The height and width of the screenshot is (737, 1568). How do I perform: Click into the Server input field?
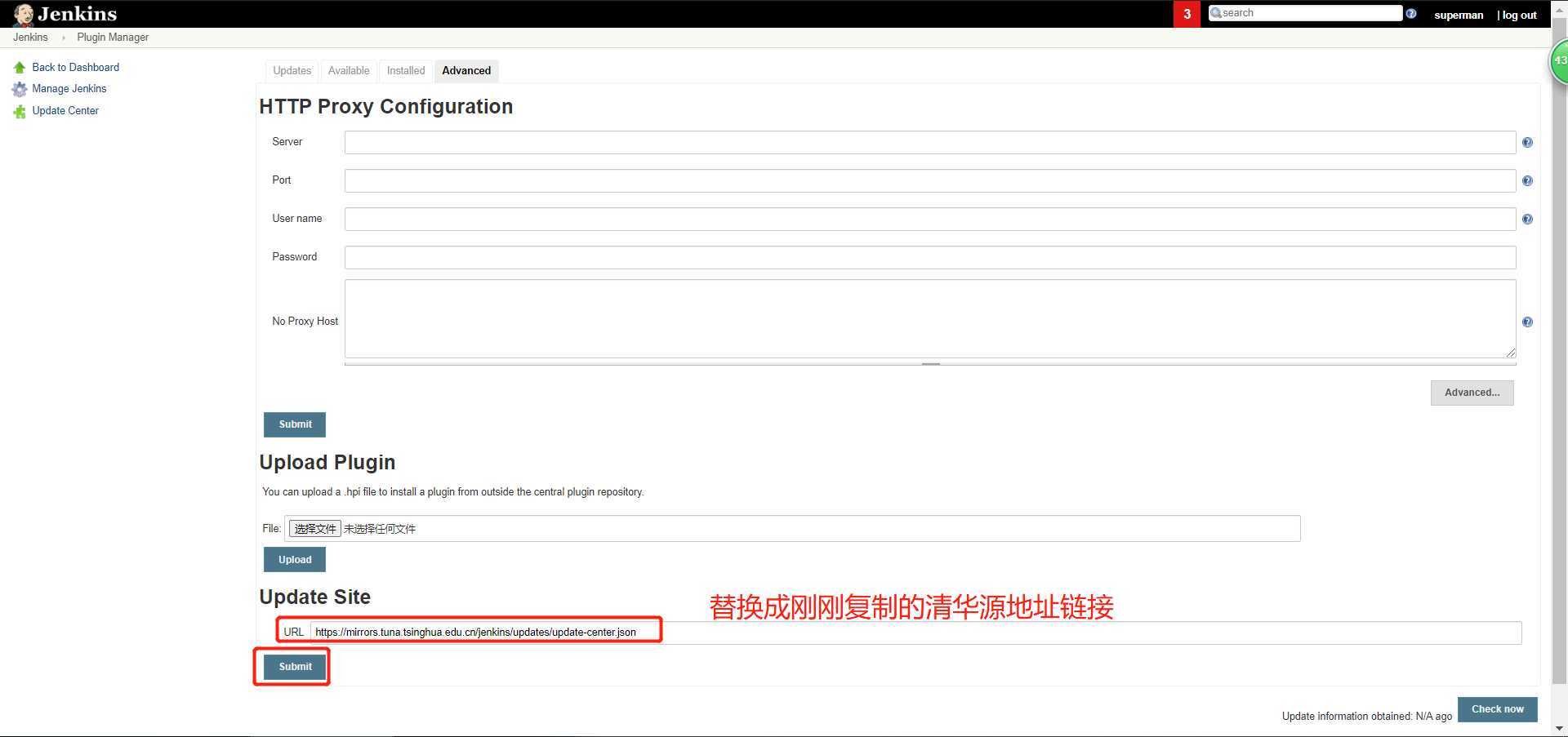[930, 143]
